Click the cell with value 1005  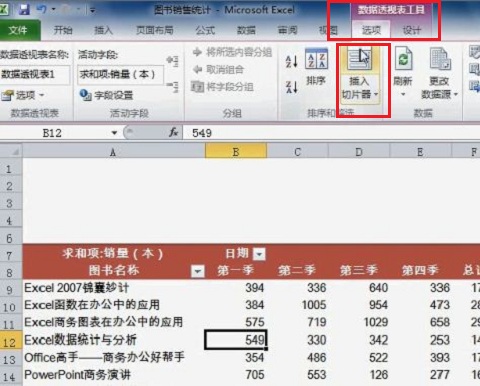tap(297, 305)
